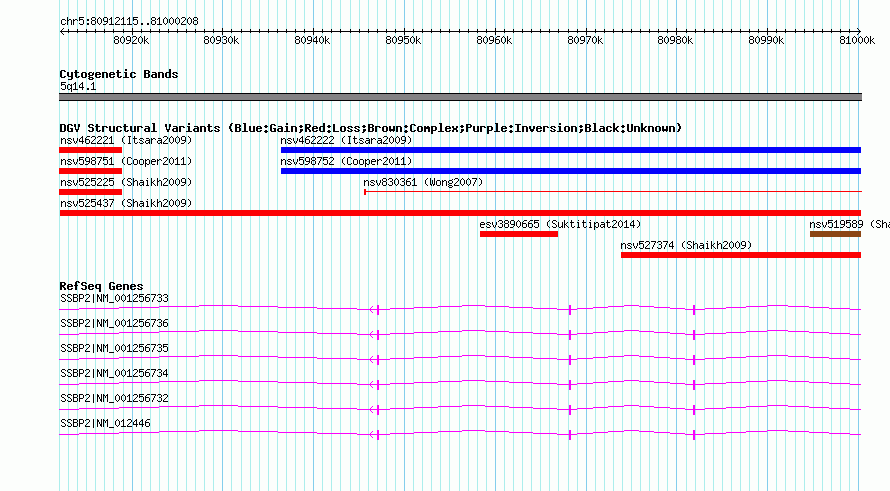The image size is (890, 491).
Task: Open SSBP2|NM_001256733 transcript label
Action: pos(114,298)
